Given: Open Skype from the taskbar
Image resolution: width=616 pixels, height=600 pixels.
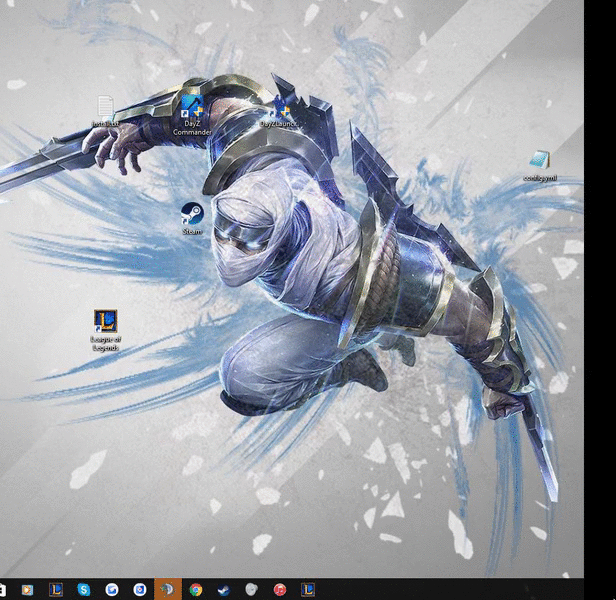Looking at the screenshot, I should click(x=84, y=589).
